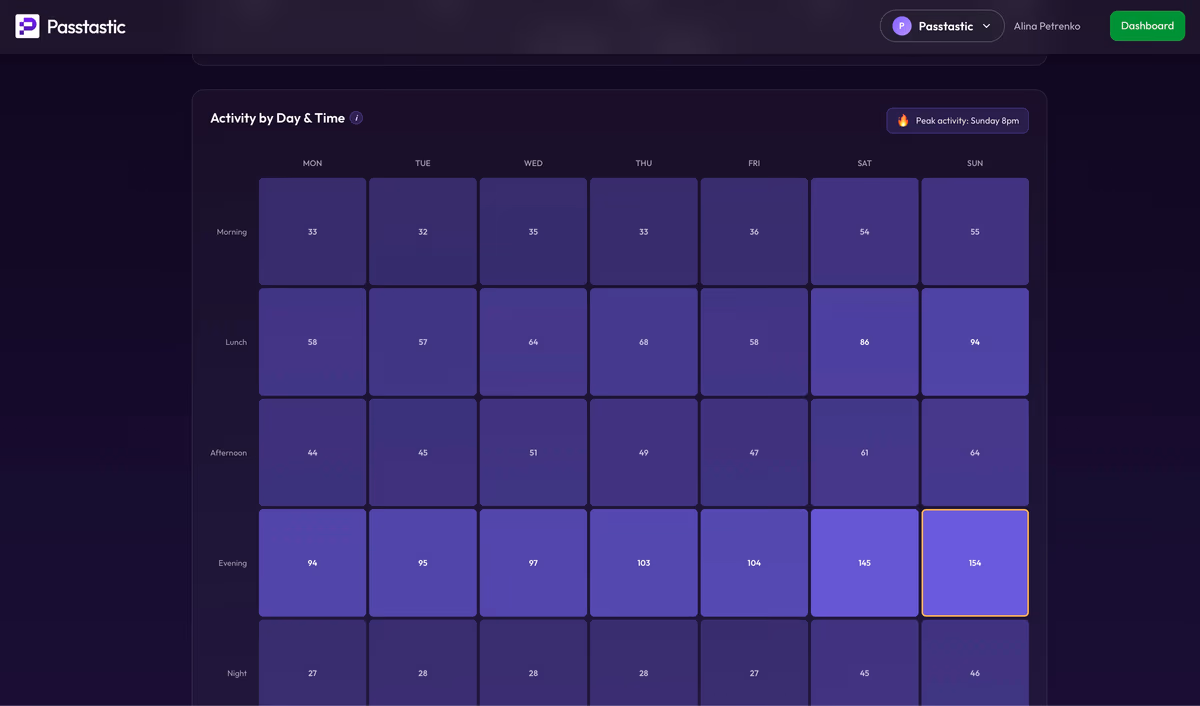
Task: Select the Saturday Evening cell showing 145
Action: click(865, 563)
